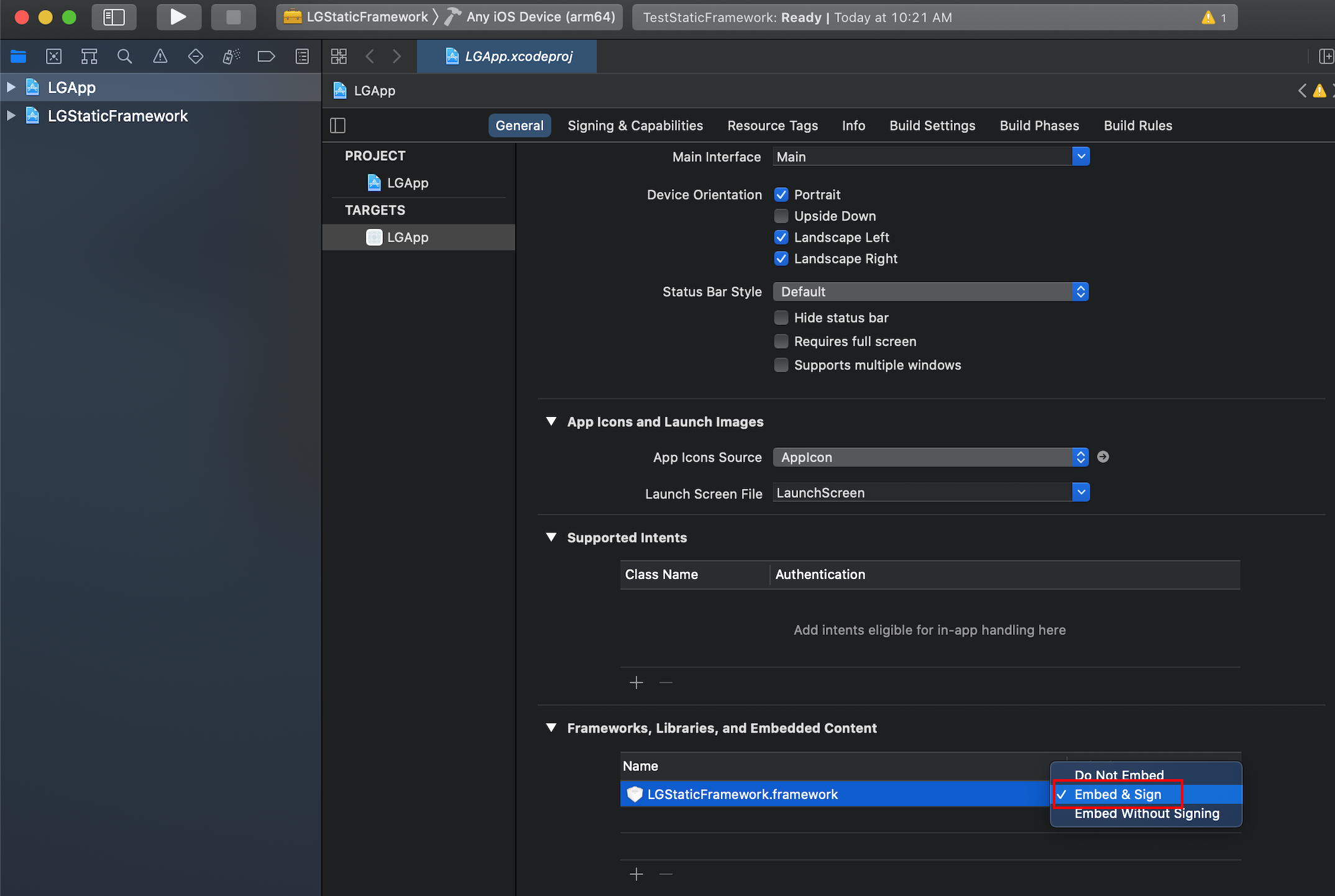Click the Main Interface text field

point(922,157)
